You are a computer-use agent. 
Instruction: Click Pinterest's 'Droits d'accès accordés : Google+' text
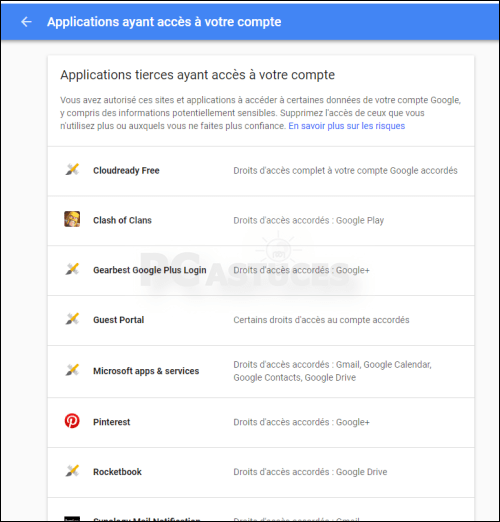(x=302, y=422)
